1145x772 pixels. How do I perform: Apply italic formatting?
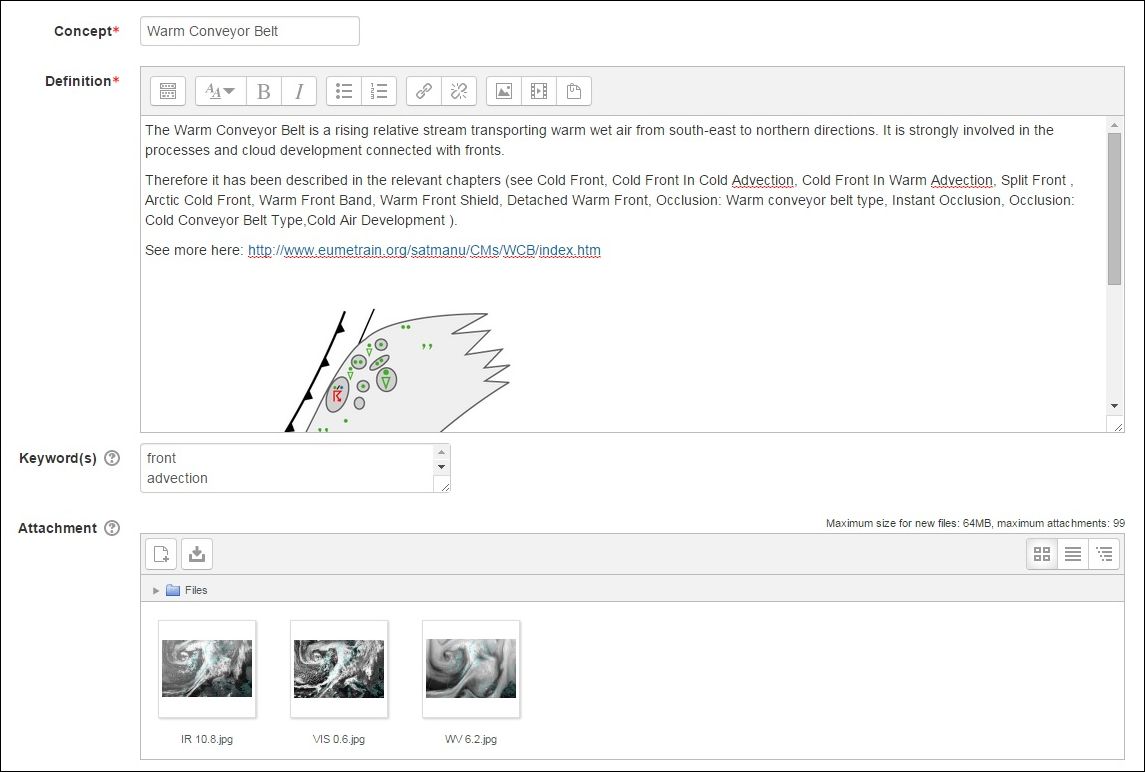coord(299,91)
